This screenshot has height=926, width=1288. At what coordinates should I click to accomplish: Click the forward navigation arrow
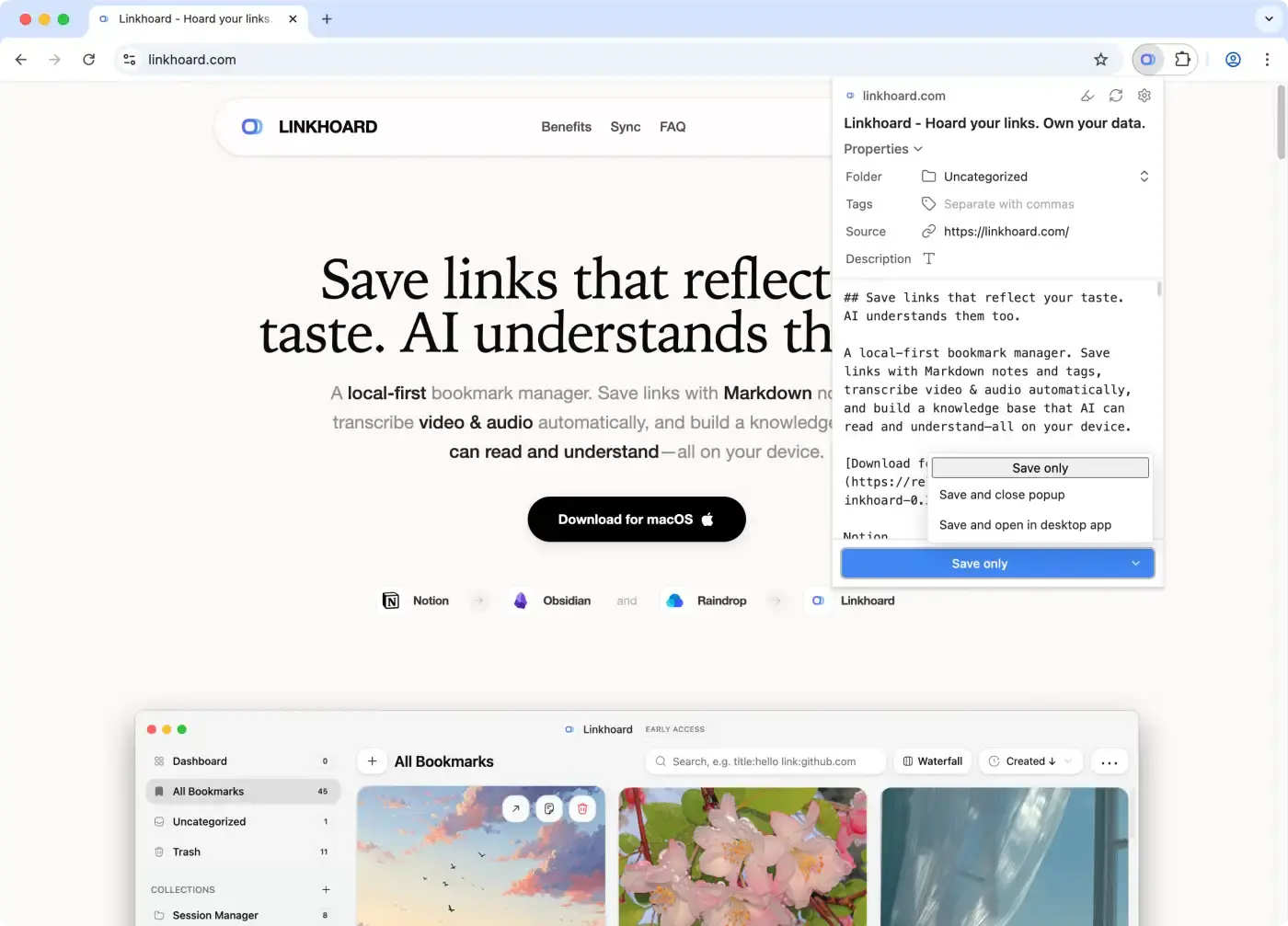[55, 60]
